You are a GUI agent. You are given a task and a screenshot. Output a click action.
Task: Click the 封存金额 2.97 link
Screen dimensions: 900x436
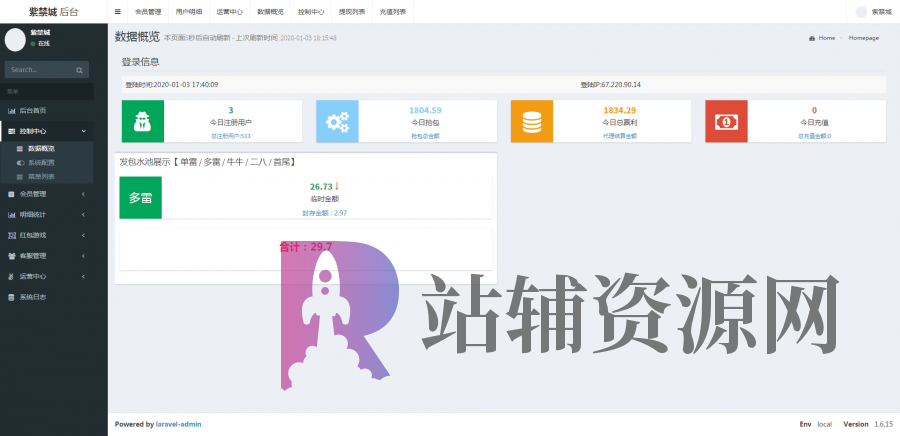[325, 213]
